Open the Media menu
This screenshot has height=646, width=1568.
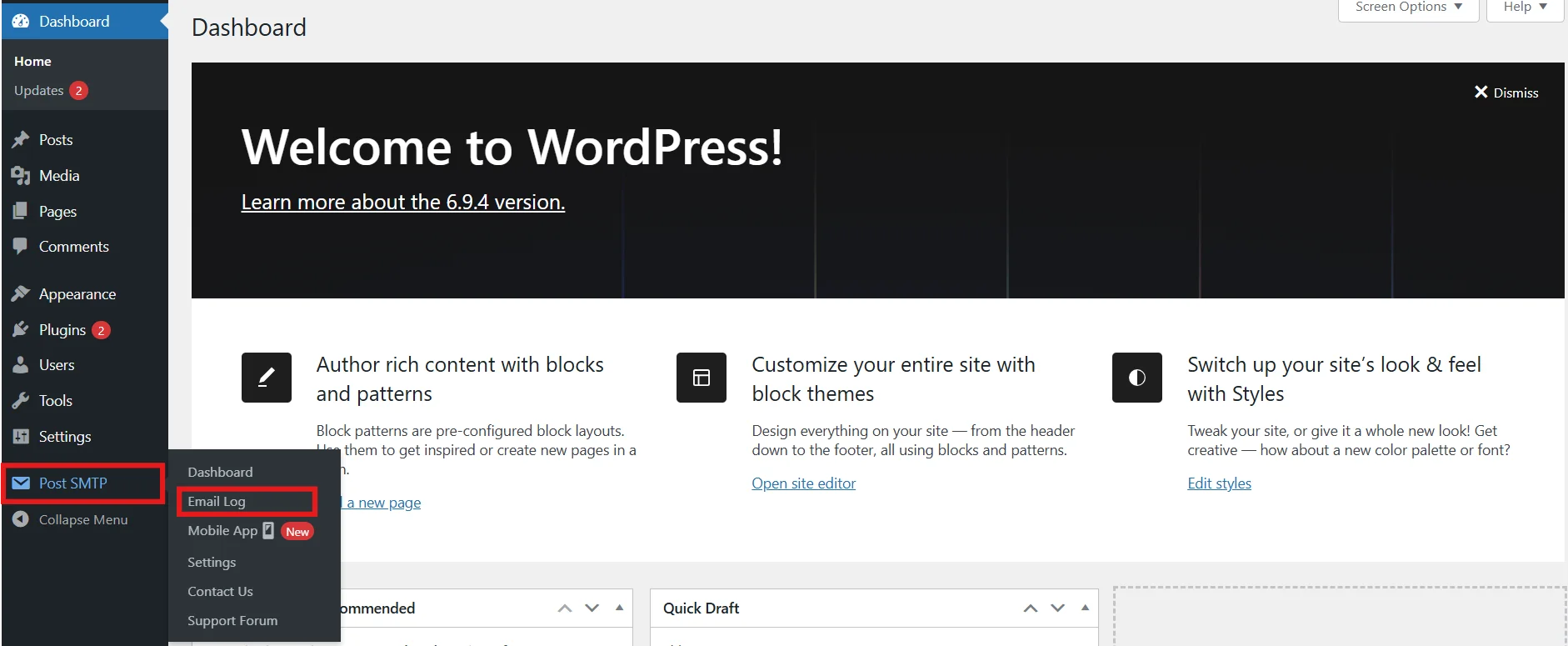(x=85, y=176)
